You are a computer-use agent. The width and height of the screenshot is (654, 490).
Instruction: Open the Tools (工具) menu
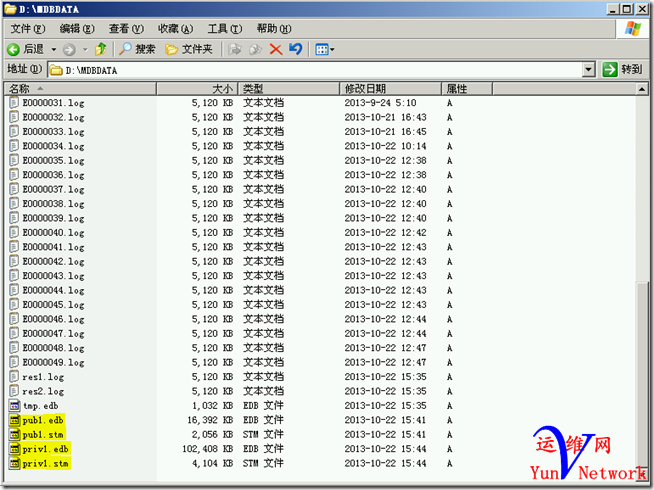(x=224, y=29)
